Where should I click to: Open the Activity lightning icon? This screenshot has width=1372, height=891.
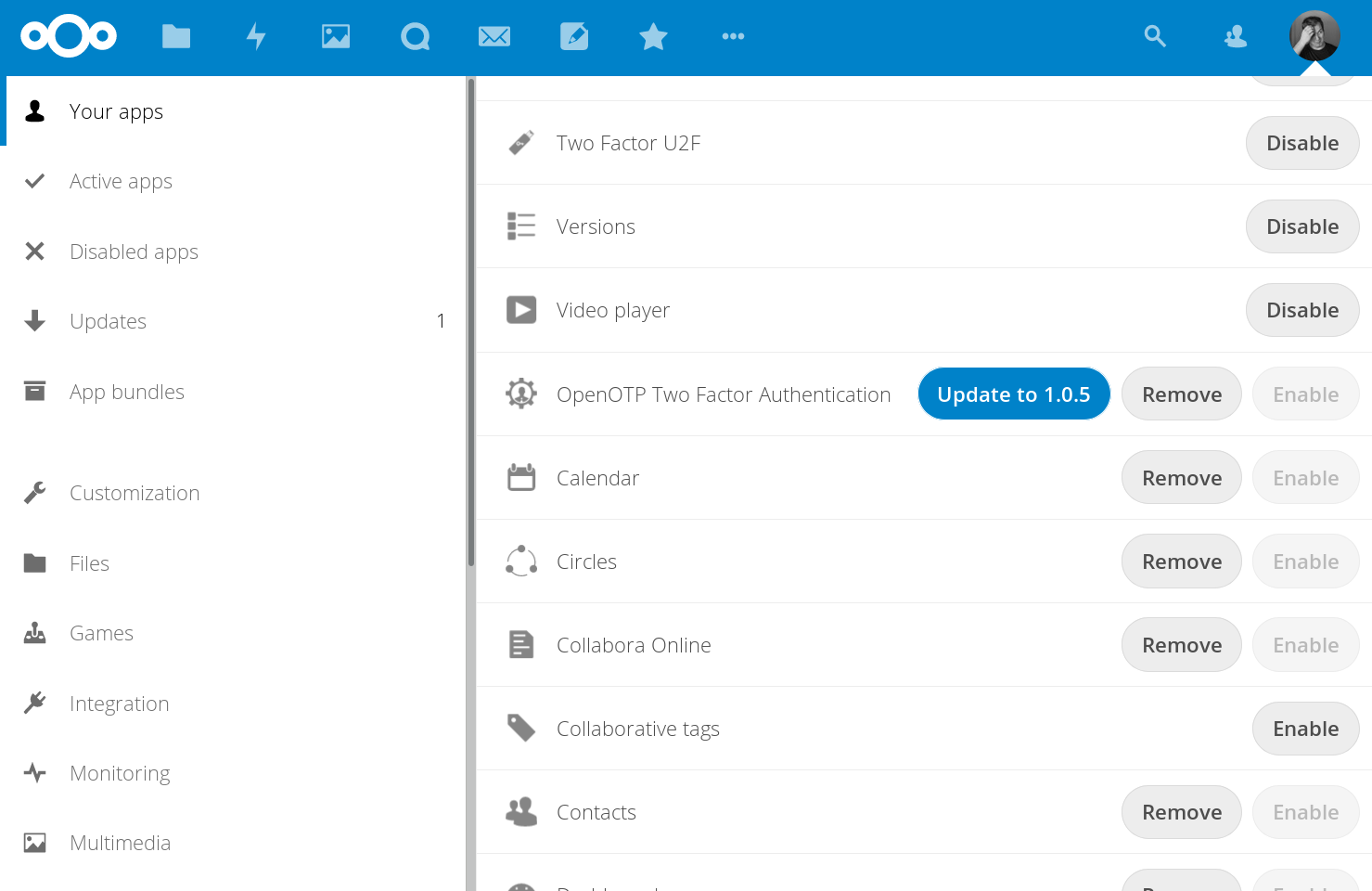point(256,37)
